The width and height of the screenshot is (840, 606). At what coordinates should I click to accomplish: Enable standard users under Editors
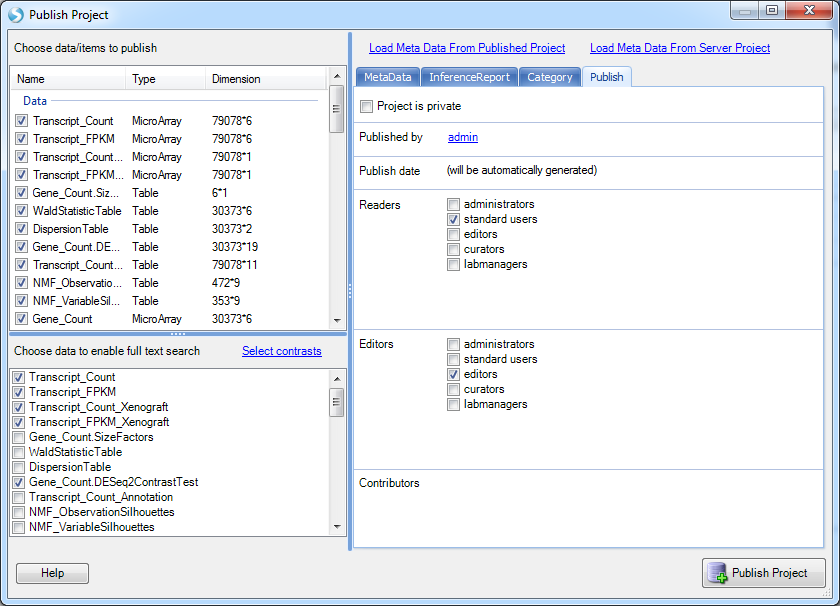453,359
